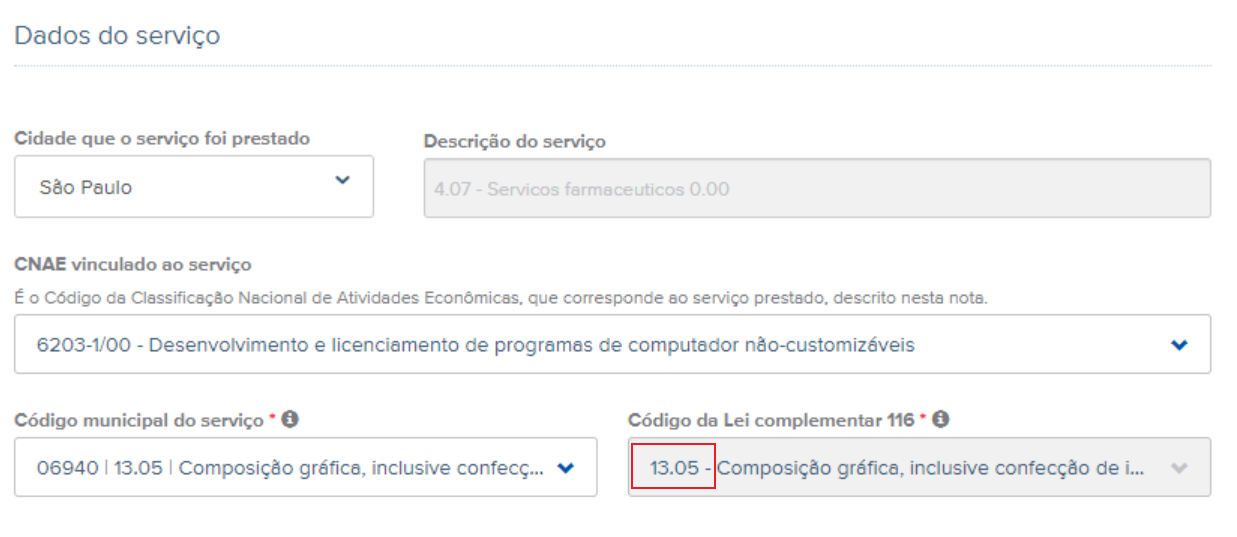Screen dimensions: 1237x537
Task: Click the CNAE vinculado ao serviço label
Action: 133,265
